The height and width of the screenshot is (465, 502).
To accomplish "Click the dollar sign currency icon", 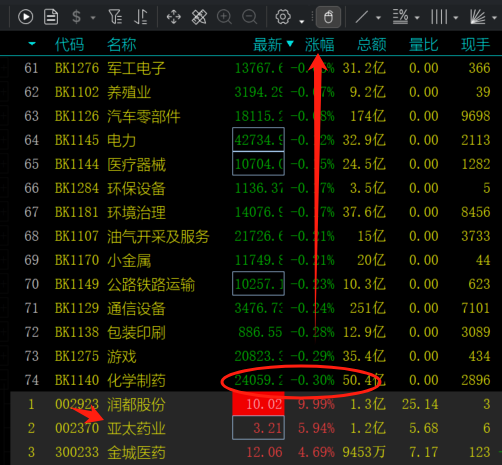I will pos(76,16).
